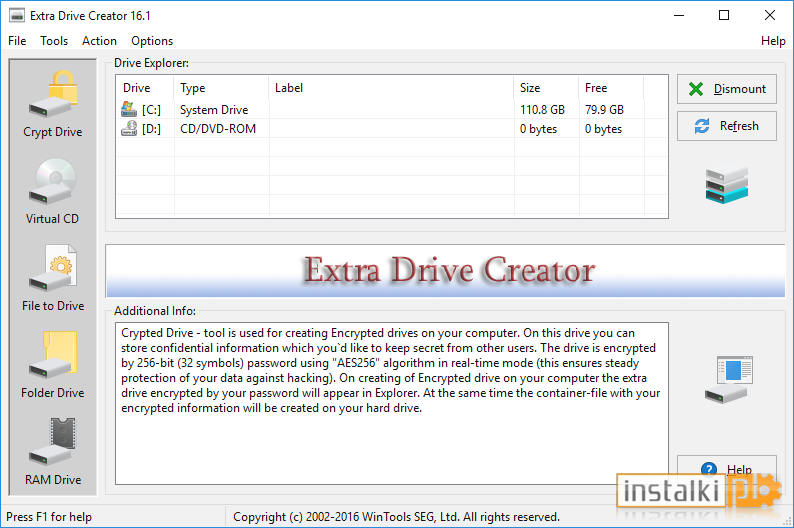Open the Options menu
The width and height of the screenshot is (794, 528).
pos(152,41)
